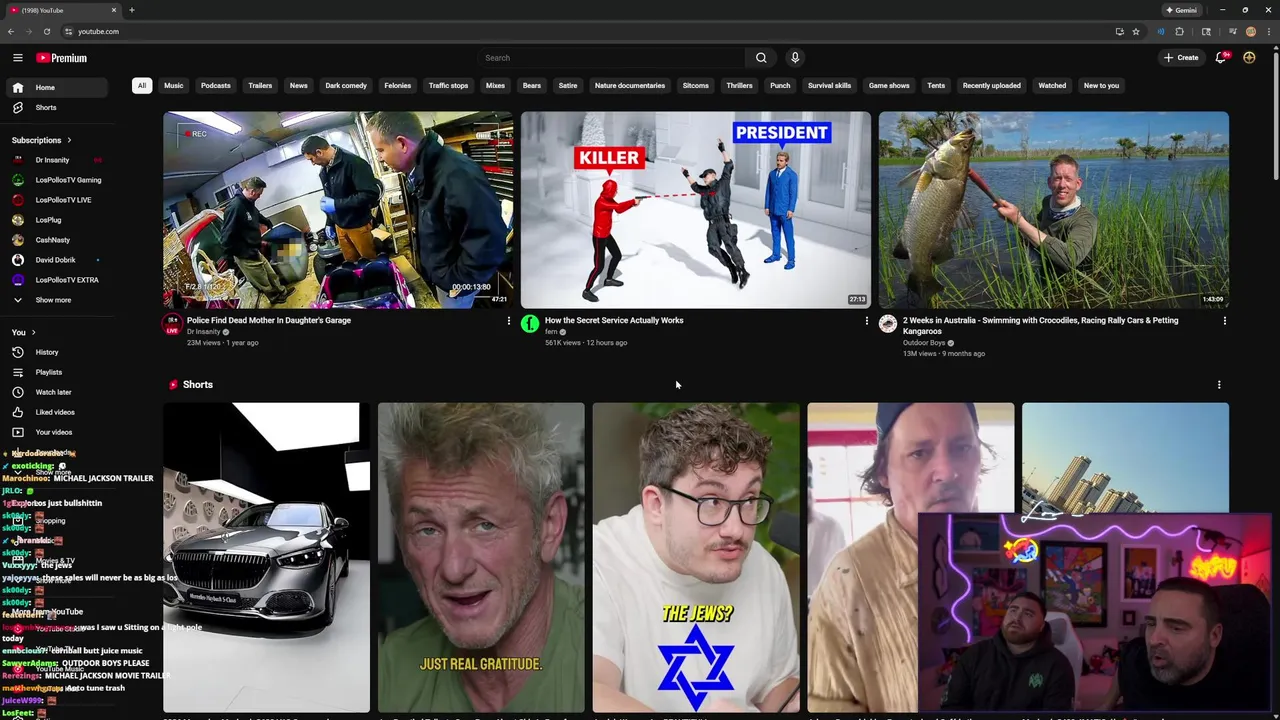Open '2 Weeks in Australia' video title
The width and height of the screenshot is (1280, 720).
tap(1041, 325)
